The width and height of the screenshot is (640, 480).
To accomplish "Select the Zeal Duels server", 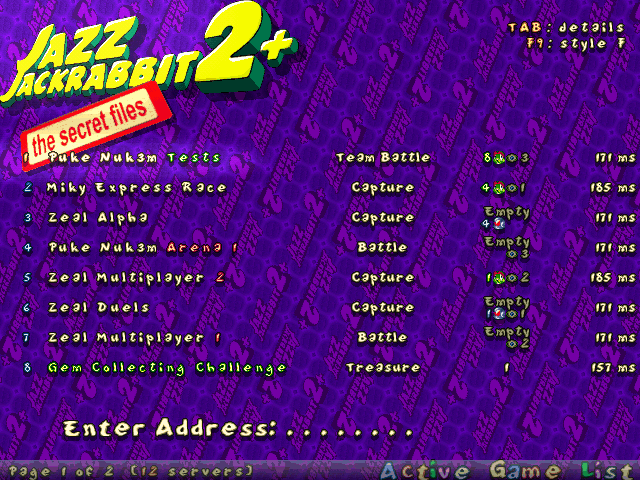I will pos(329,308).
